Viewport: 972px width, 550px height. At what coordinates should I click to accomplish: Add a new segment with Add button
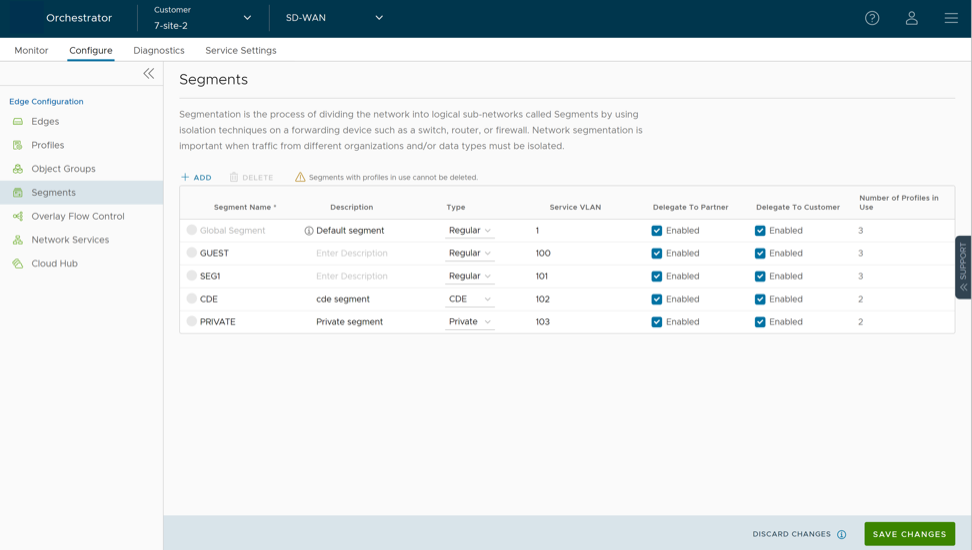(196, 177)
